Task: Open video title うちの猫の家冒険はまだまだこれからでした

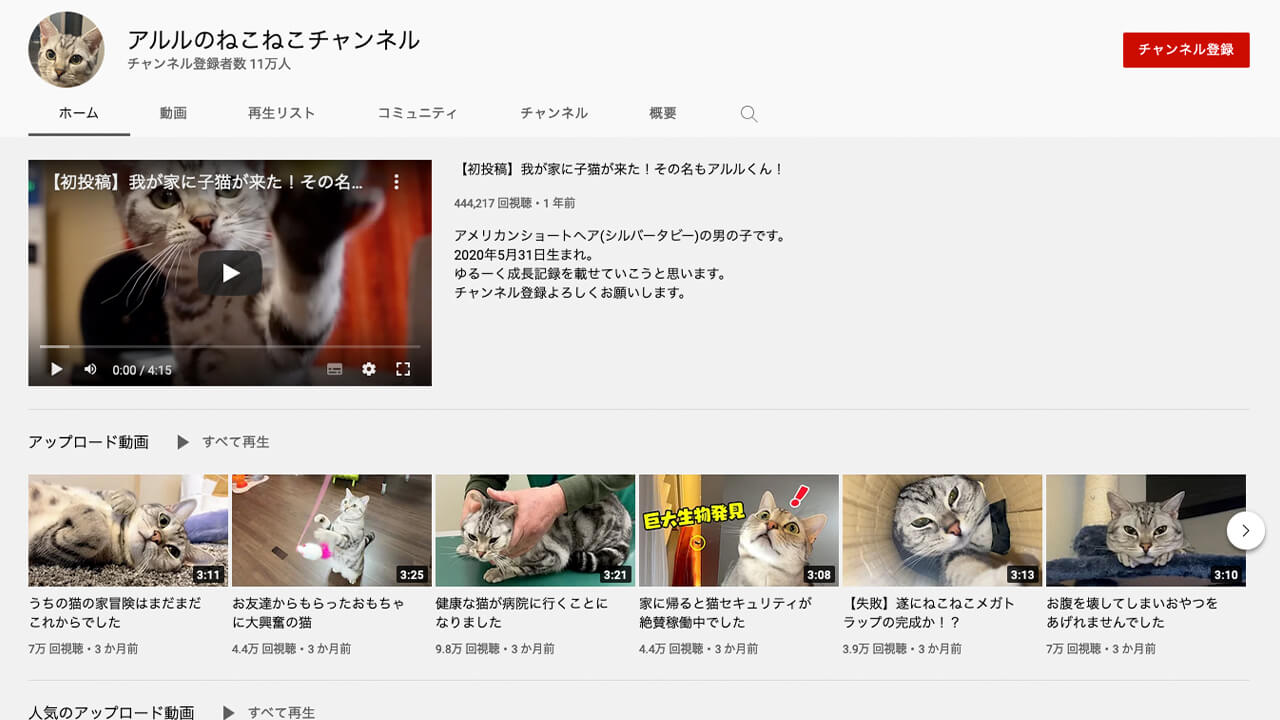Action: [x=115, y=613]
